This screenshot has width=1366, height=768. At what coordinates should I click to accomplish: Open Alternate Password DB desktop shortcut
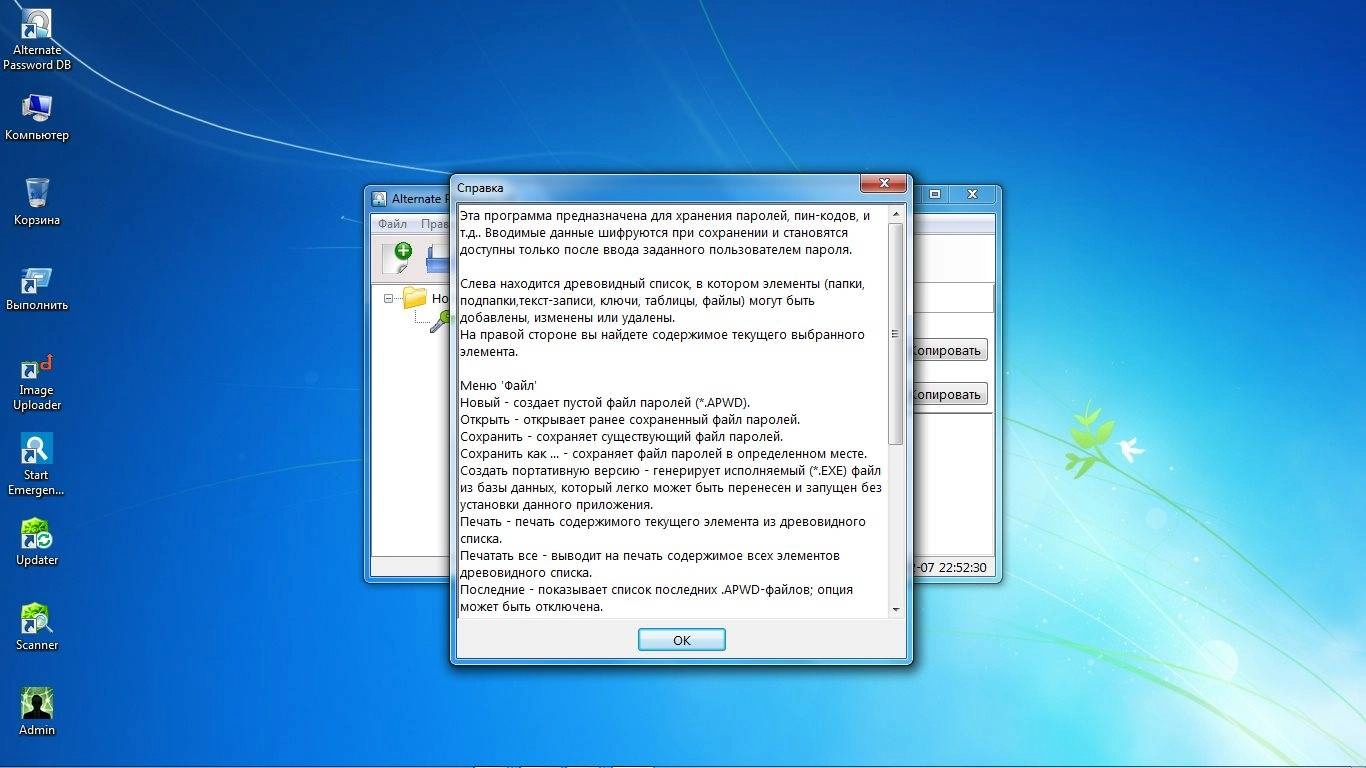click(37, 40)
